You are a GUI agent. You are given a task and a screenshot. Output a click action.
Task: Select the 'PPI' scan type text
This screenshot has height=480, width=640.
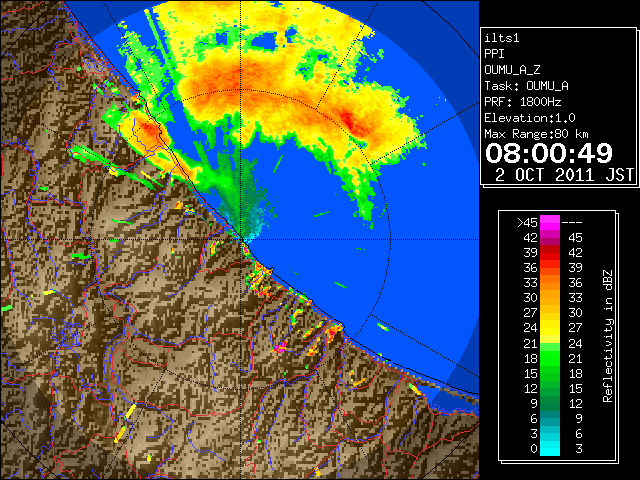(x=494, y=54)
